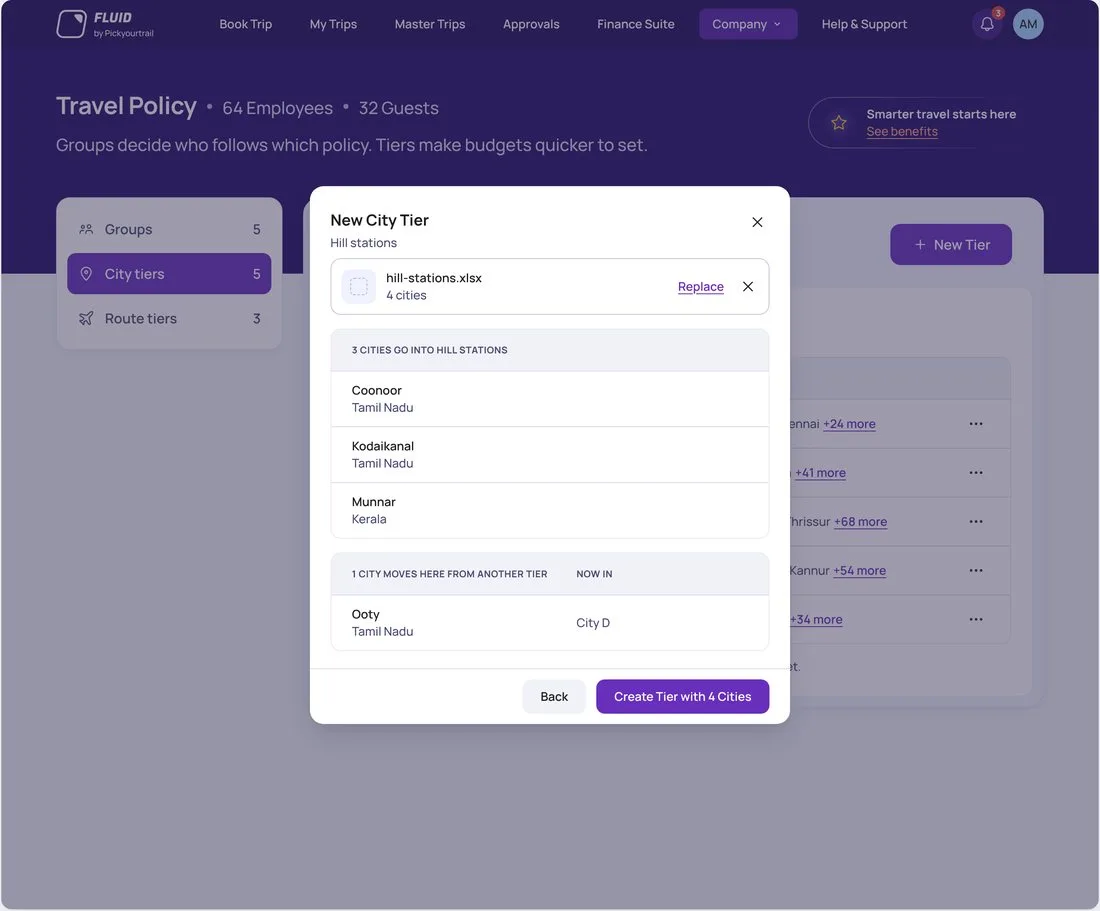This screenshot has height=911, width=1100.
Task: Click Create Tier with 4 Cities
Action: [683, 696]
